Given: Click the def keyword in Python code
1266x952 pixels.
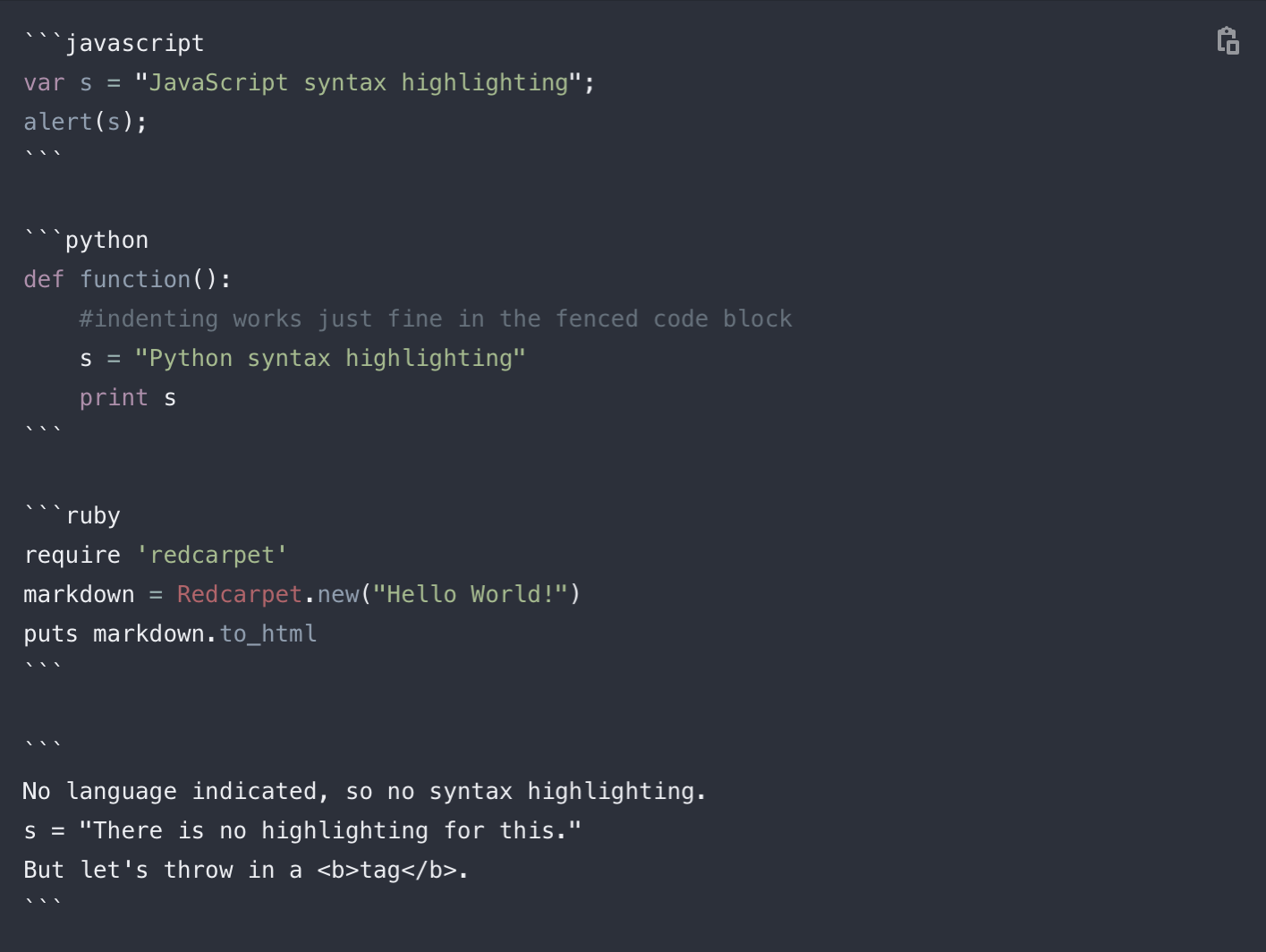Looking at the screenshot, I should [43, 279].
